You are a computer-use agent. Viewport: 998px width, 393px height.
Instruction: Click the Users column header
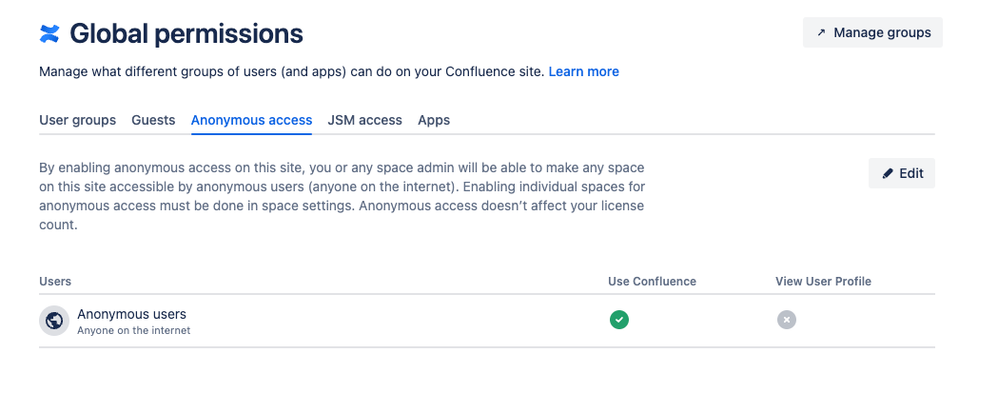tap(55, 281)
